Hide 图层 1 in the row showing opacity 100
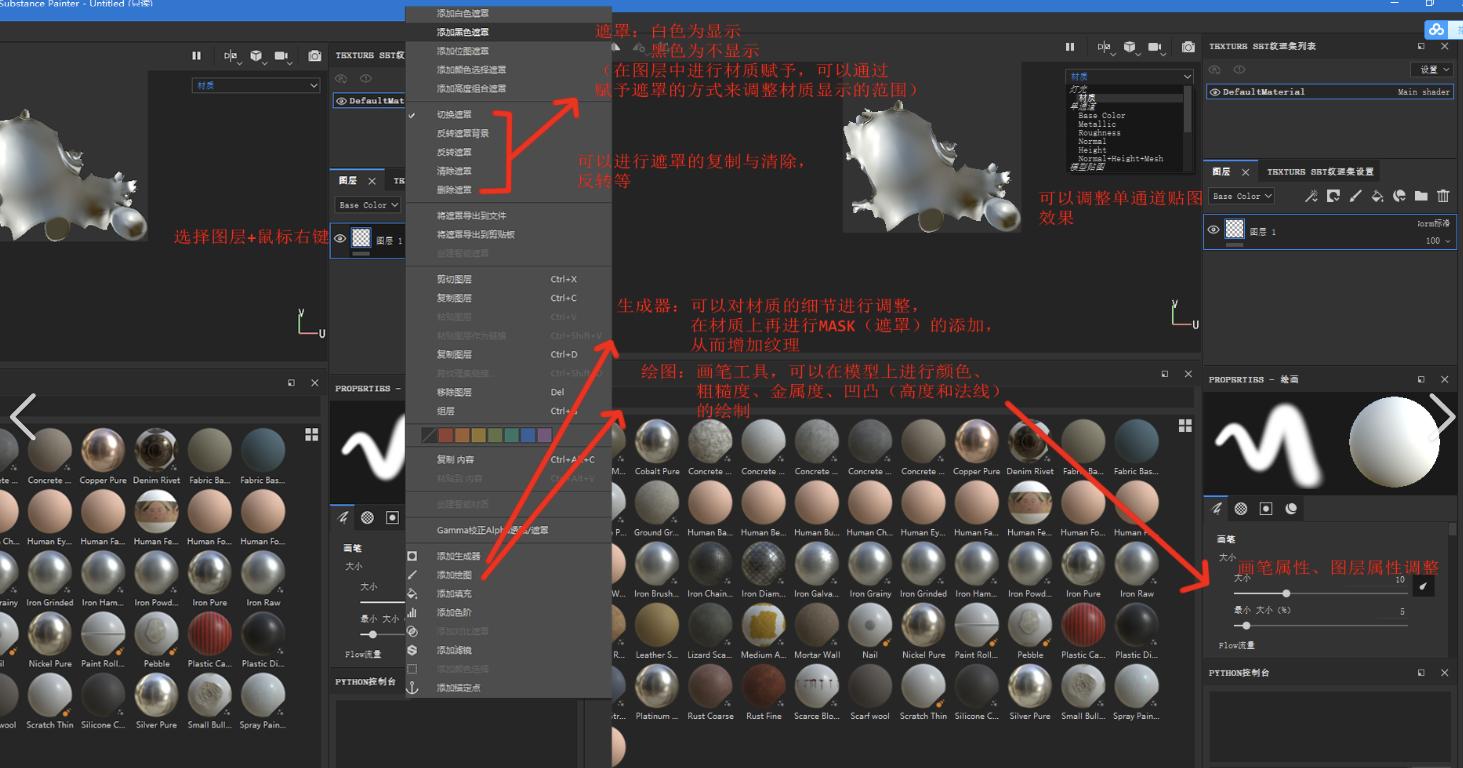Screen dimensions: 1463x768 coord(1214,230)
